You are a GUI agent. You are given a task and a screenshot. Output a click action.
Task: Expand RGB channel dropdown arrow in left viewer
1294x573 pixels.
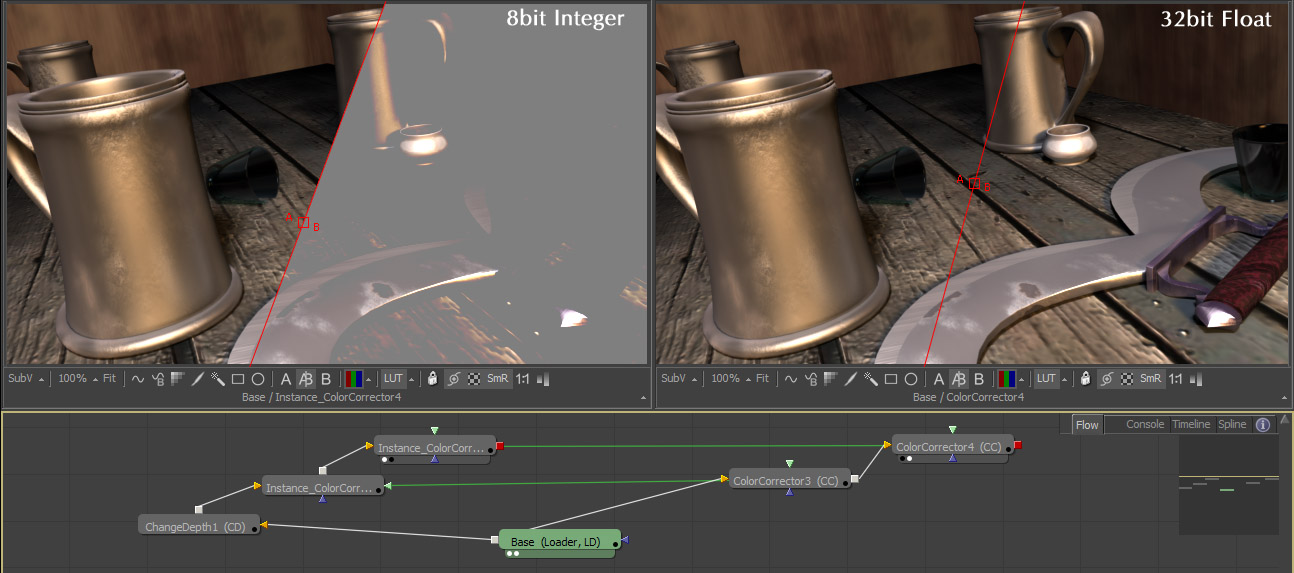click(x=370, y=379)
